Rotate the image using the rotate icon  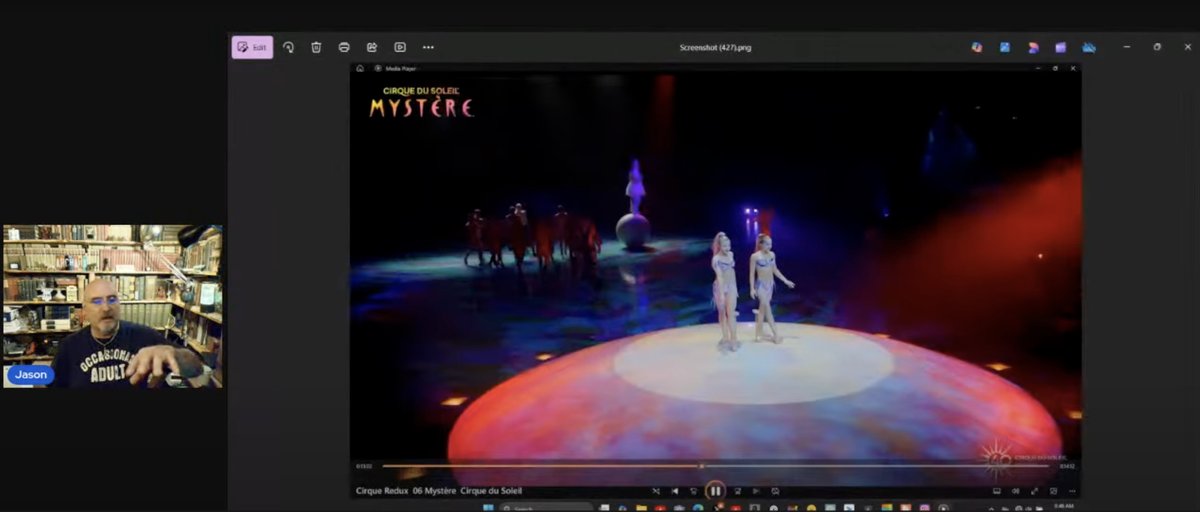pos(288,47)
